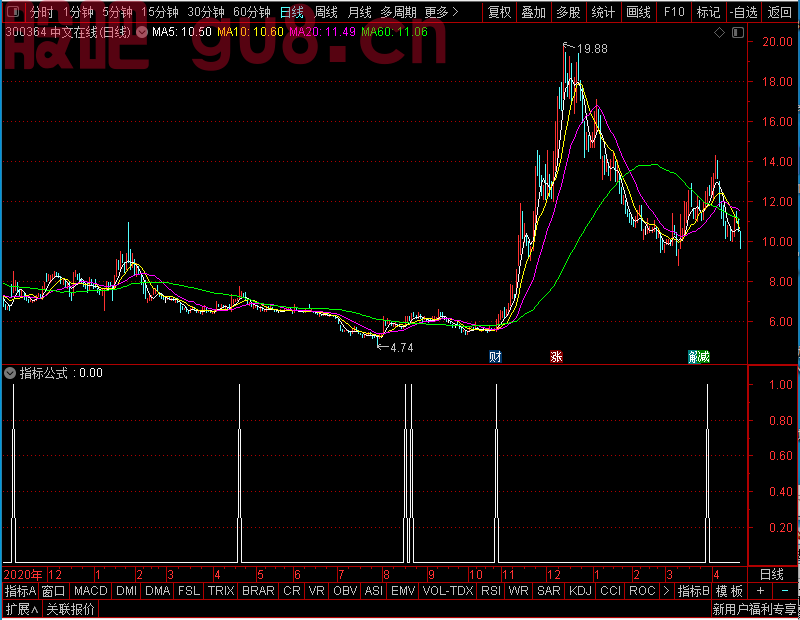The height and width of the screenshot is (620, 800).
Task: Select the WR indicator
Action: pos(518,591)
